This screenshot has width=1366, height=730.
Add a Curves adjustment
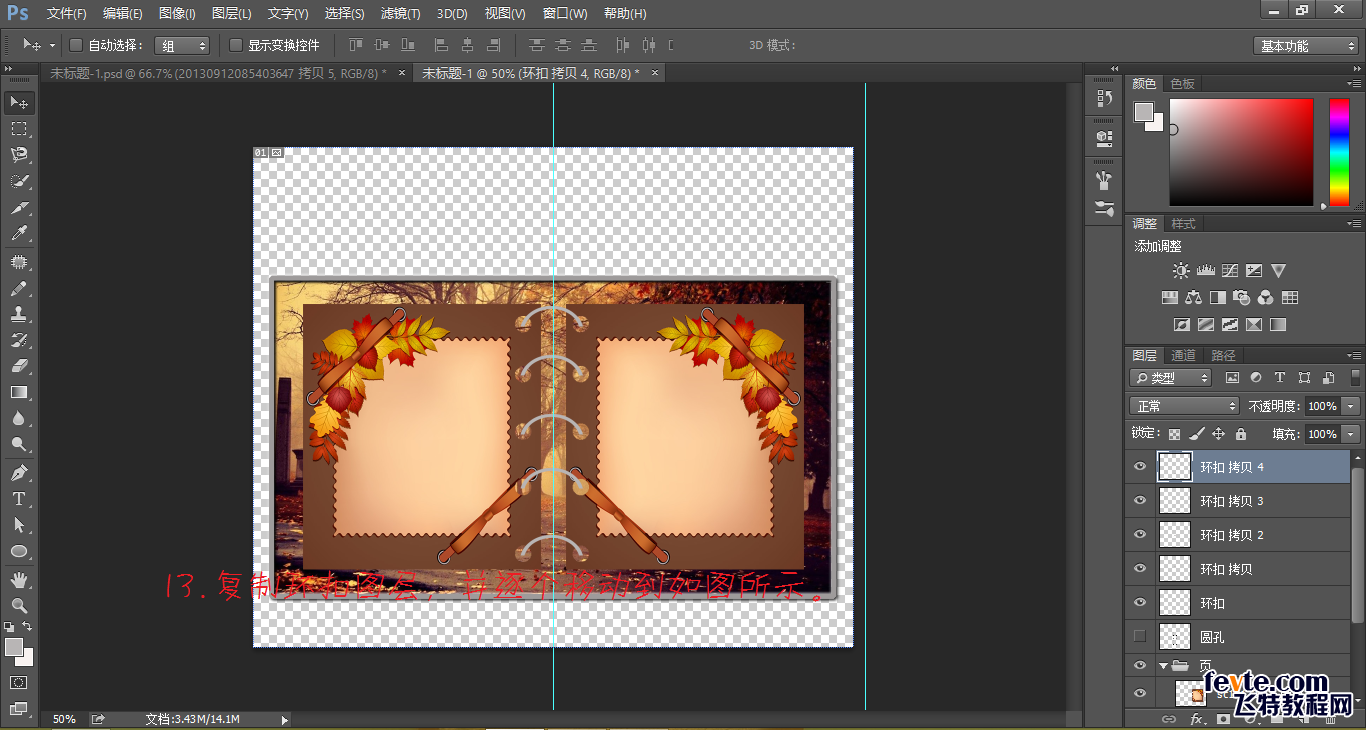tap(1230, 271)
